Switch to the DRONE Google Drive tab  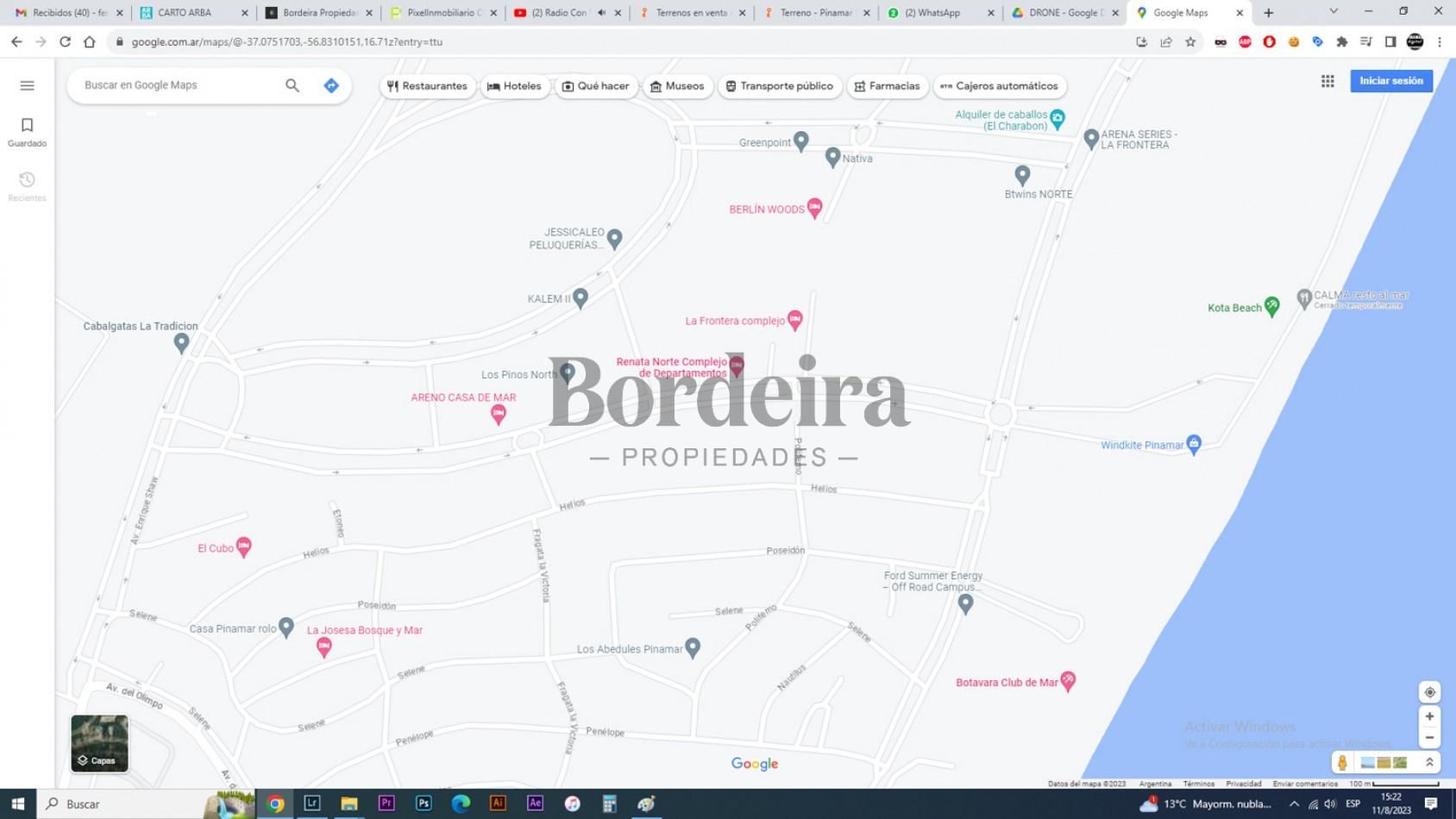pyautogui.click(x=1064, y=13)
